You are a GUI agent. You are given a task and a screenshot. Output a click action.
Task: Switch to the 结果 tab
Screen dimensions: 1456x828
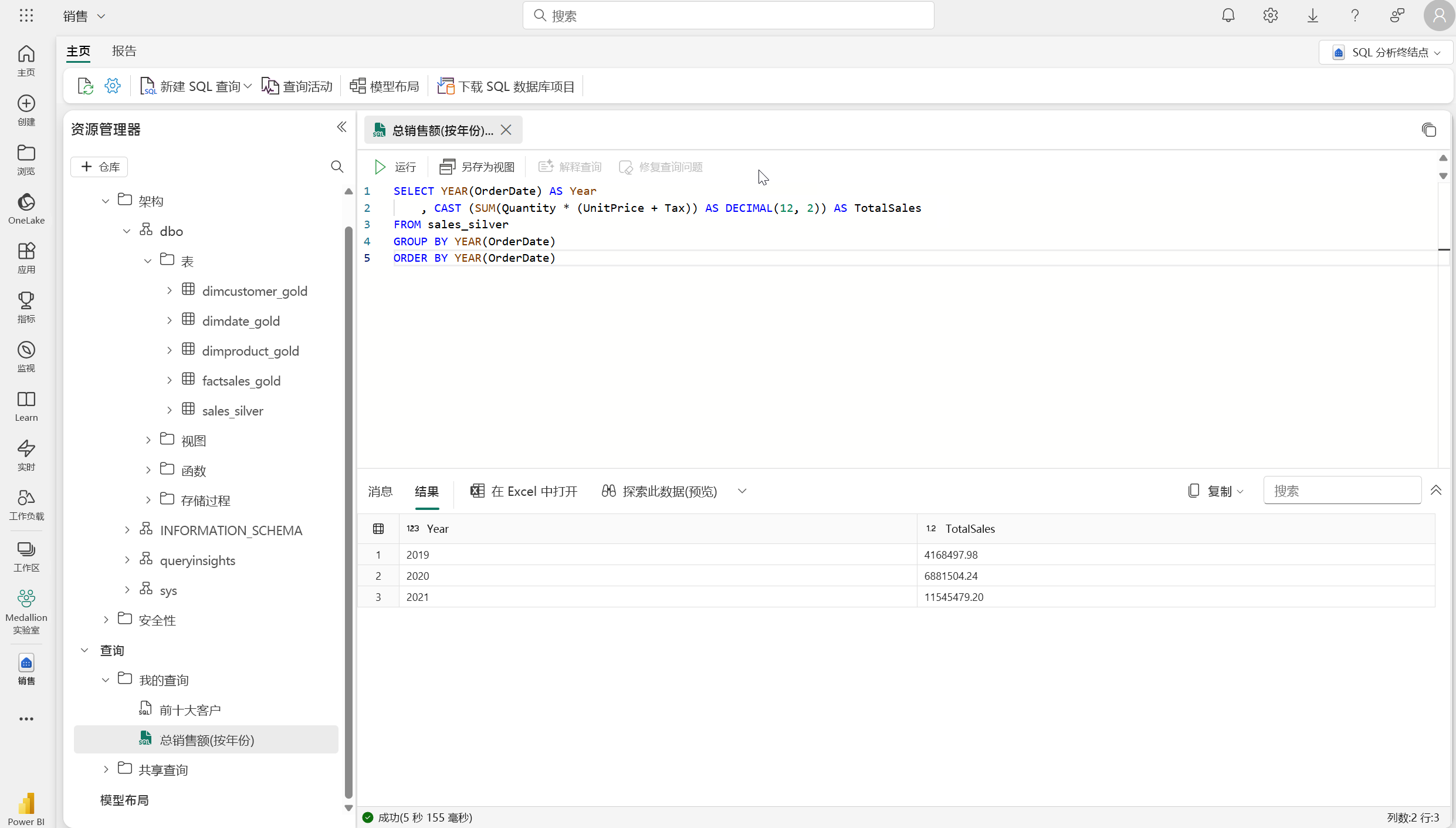pyautogui.click(x=427, y=491)
